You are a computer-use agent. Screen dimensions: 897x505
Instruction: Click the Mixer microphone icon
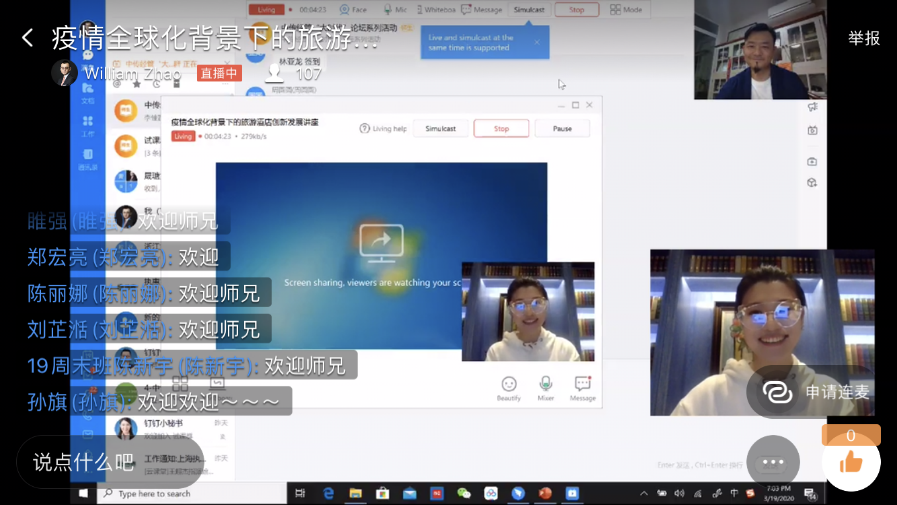tap(546, 387)
